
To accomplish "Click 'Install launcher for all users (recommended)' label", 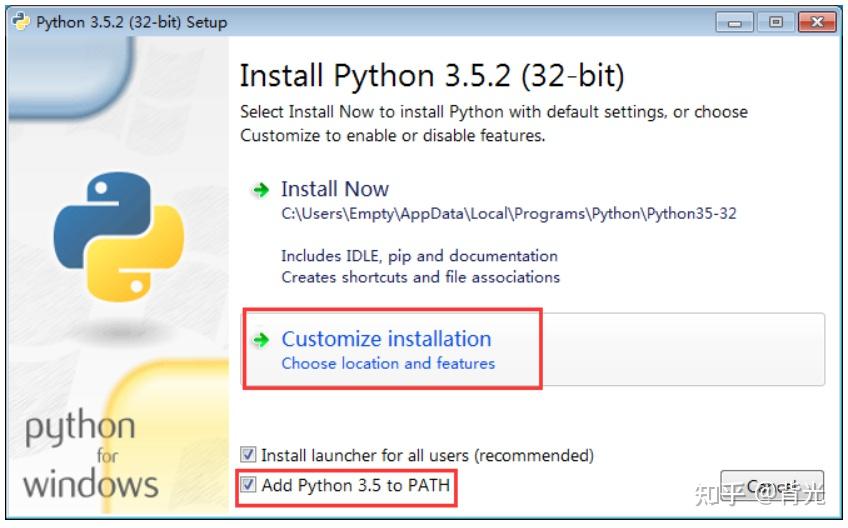I will (427, 455).
